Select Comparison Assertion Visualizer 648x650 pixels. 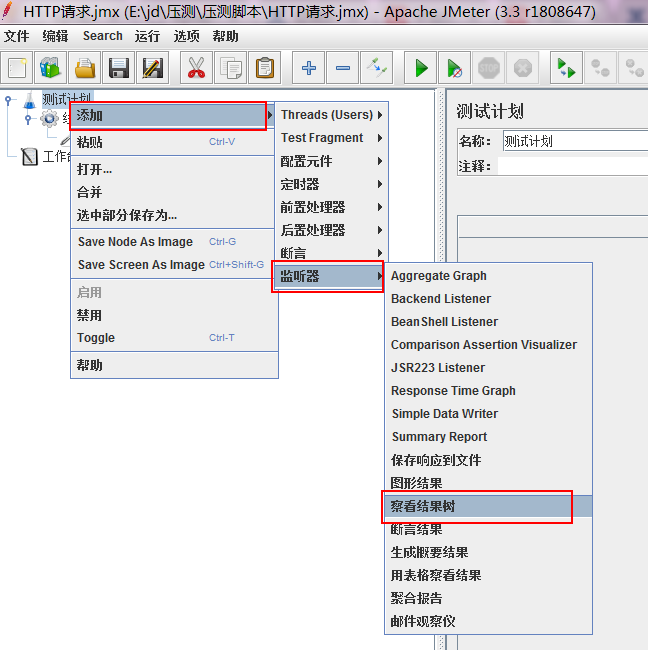488,344
